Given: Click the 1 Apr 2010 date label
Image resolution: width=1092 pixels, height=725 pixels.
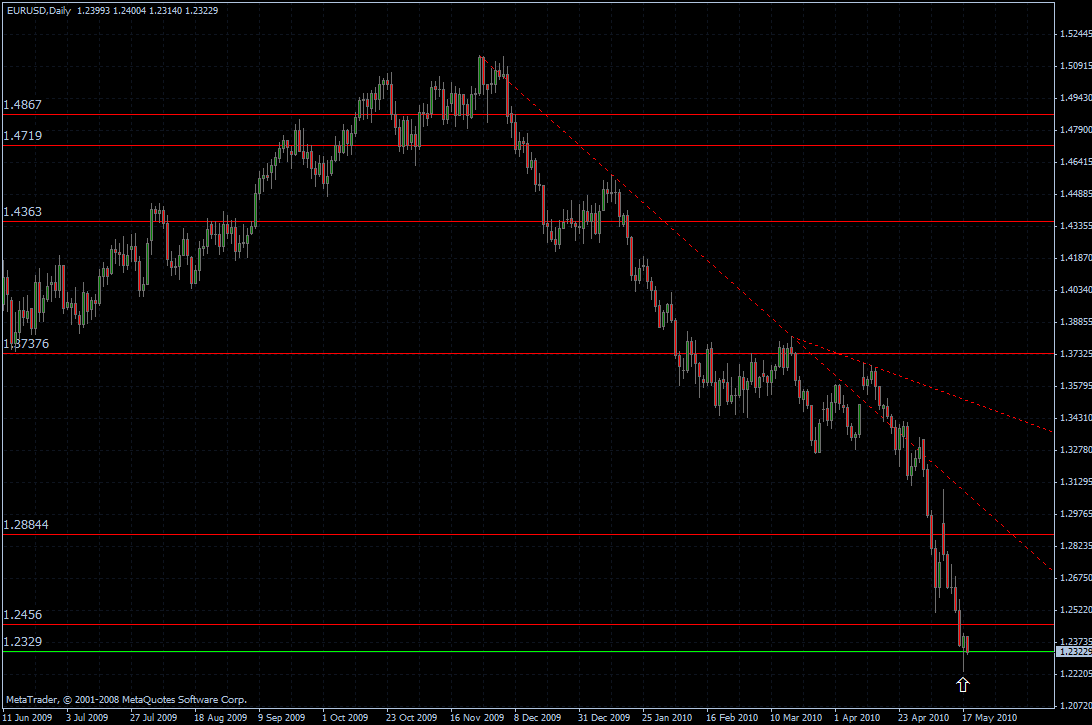Looking at the screenshot, I should 857,717.
